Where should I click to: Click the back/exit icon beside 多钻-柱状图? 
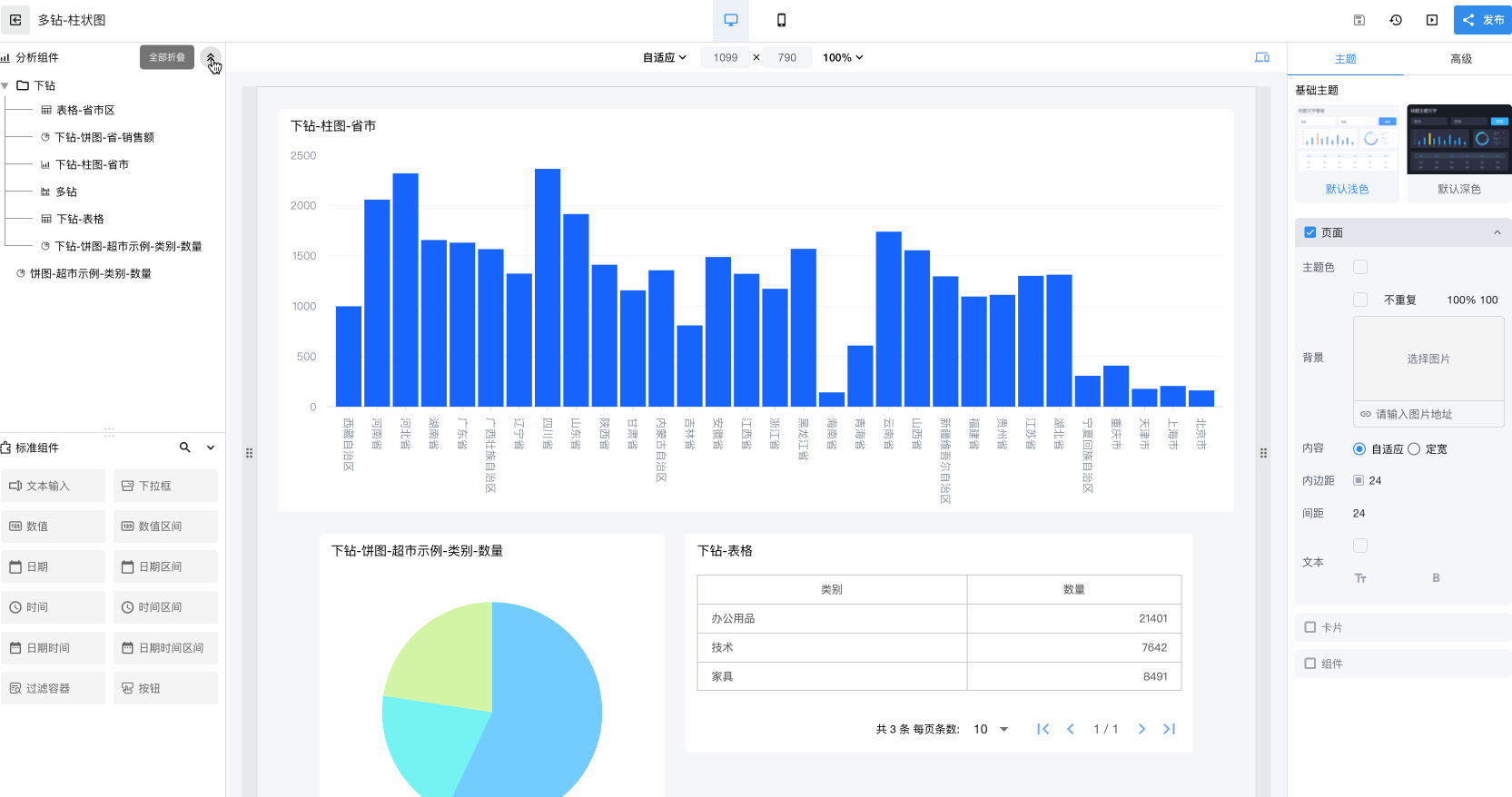tap(15, 20)
